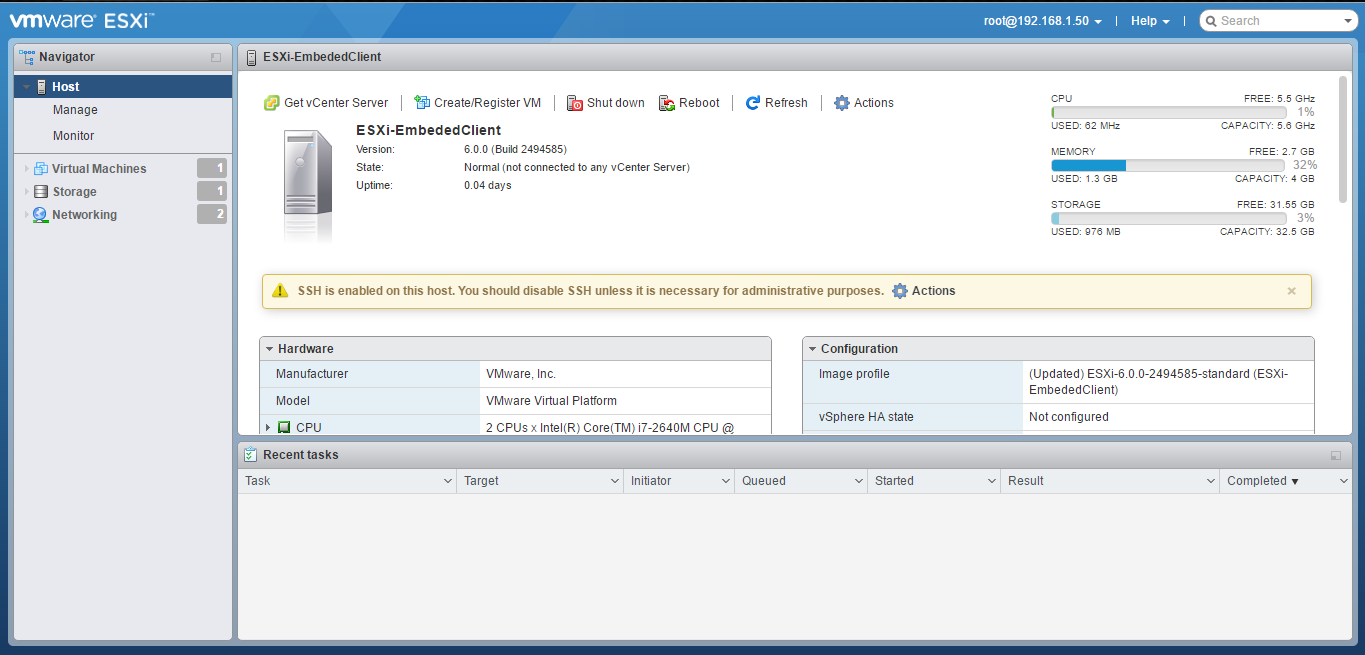
Task: Select Networking in the Navigator
Action: tap(82, 214)
